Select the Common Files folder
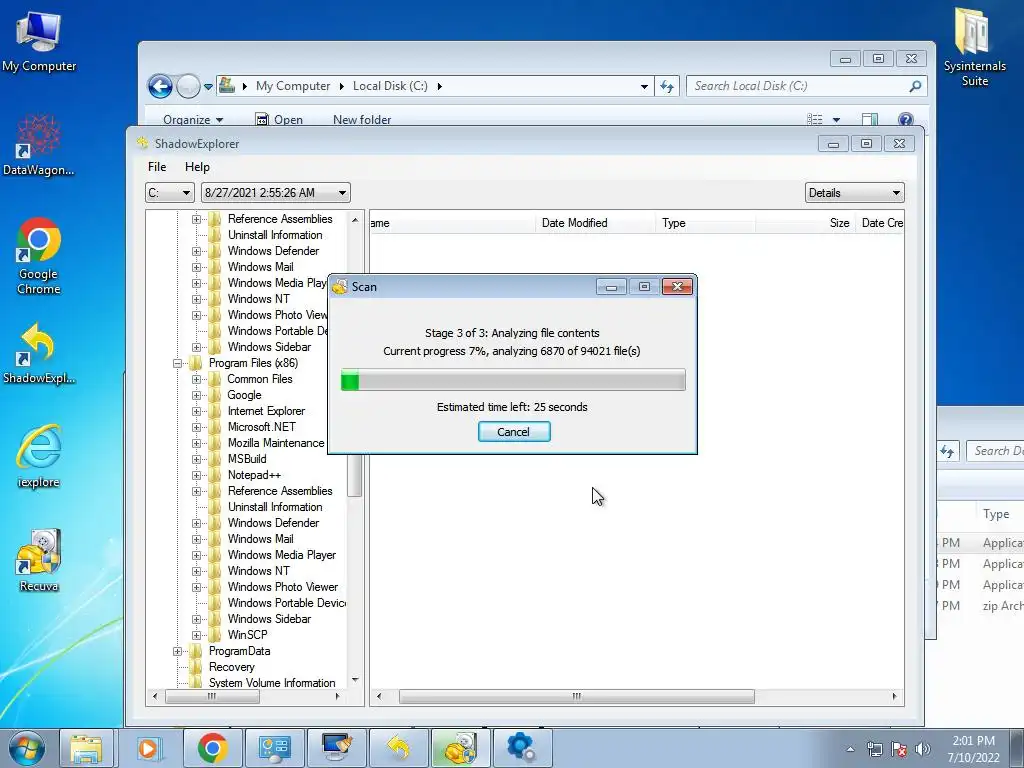 (259, 379)
